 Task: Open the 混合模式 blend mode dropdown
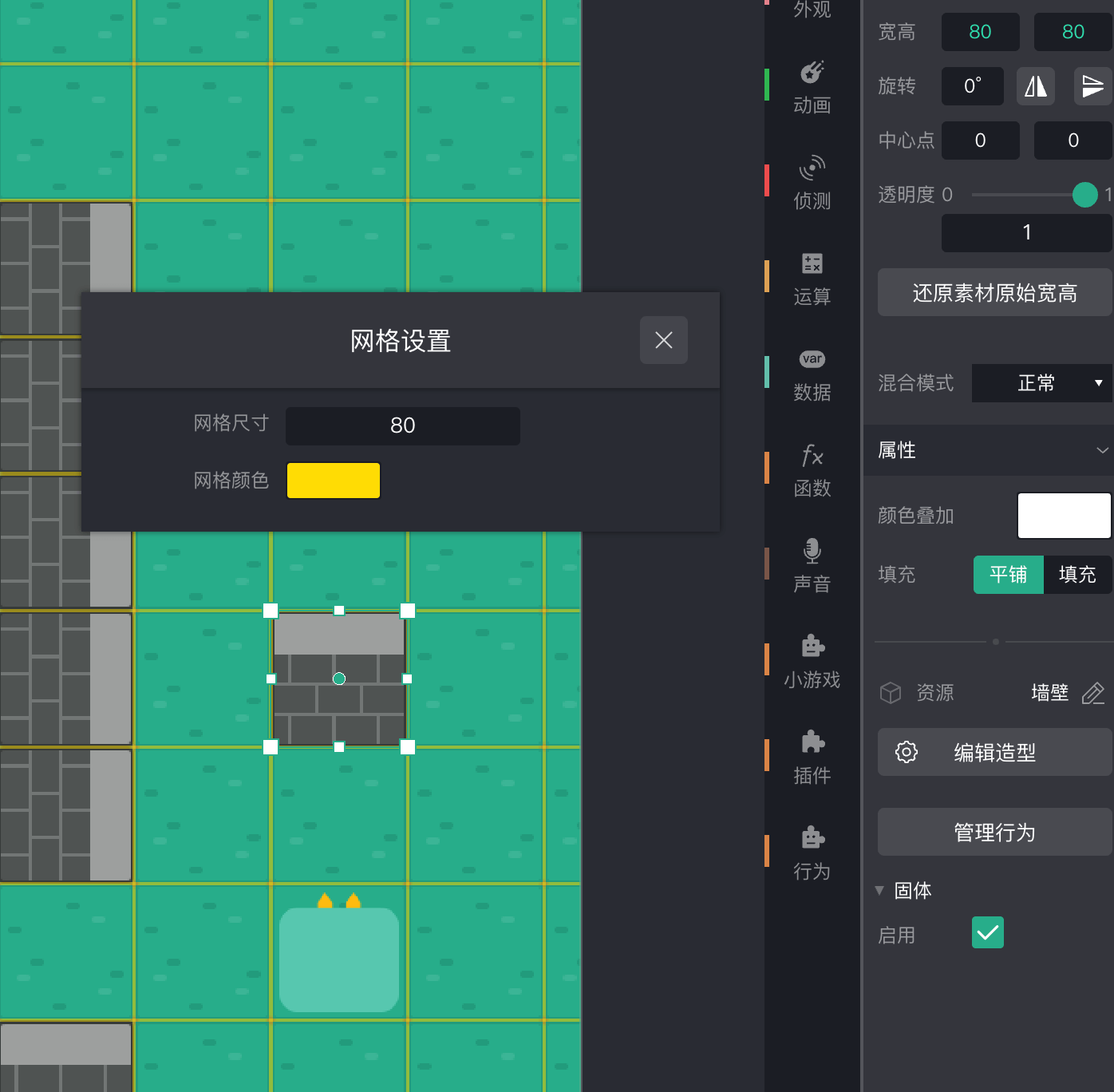click(x=1041, y=383)
